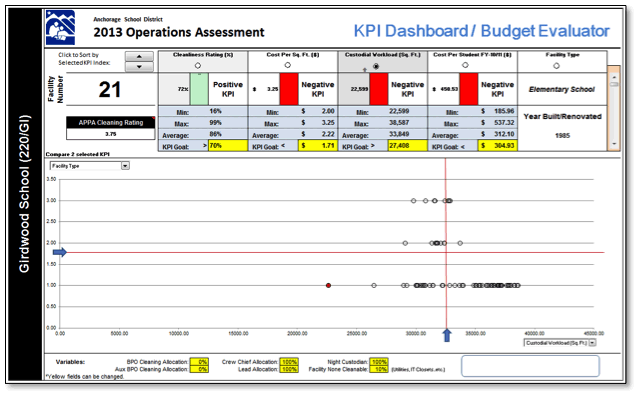The width and height of the screenshot is (639, 396).
Task: Click the blue arrow marker on the vertical axis
Action: [59, 253]
